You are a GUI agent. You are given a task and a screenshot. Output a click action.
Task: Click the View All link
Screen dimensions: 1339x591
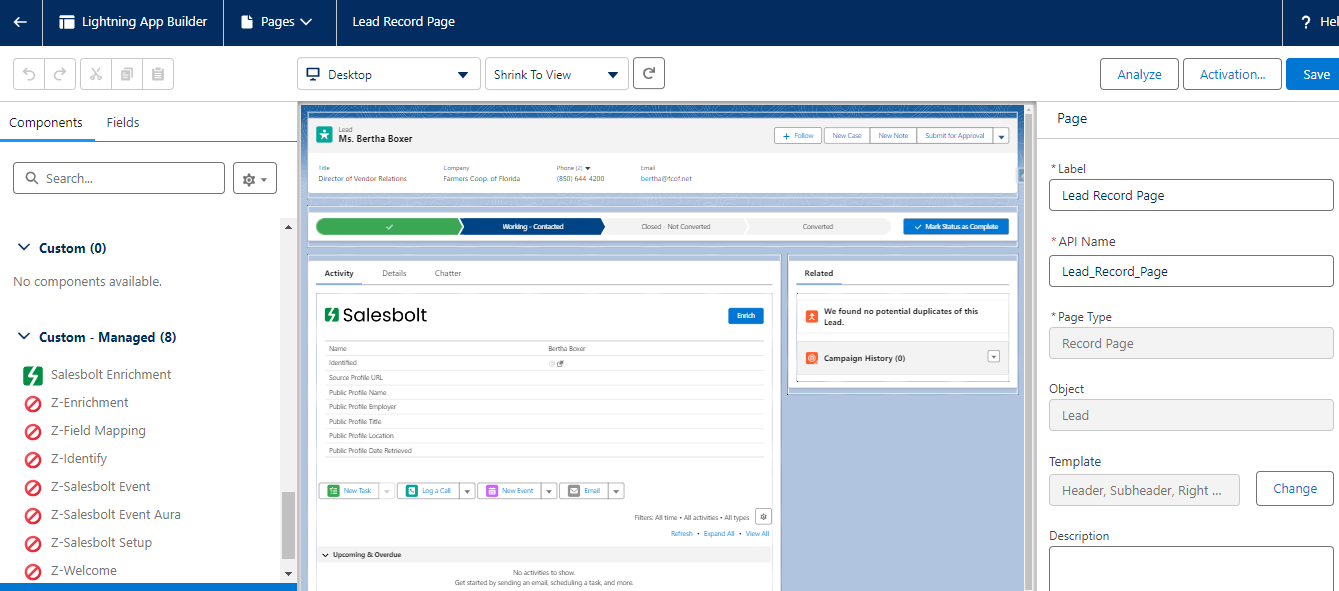click(757, 534)
